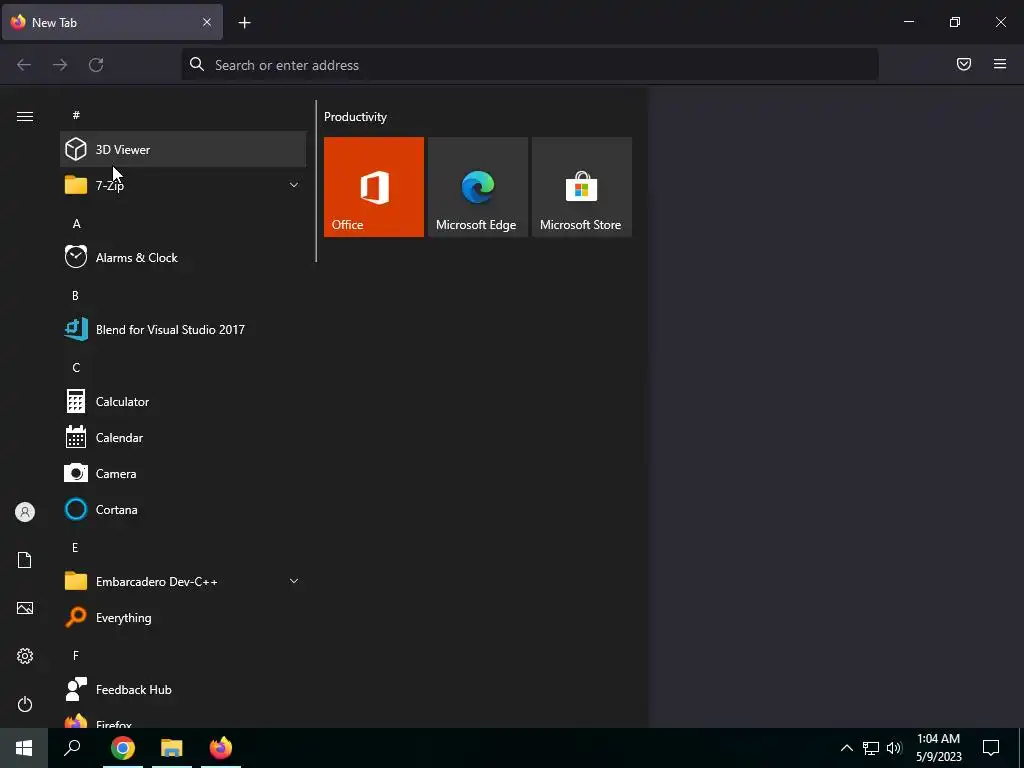Open Feedback Hub
Viewport: 1024px width, 768px height.
click(183, 690)
